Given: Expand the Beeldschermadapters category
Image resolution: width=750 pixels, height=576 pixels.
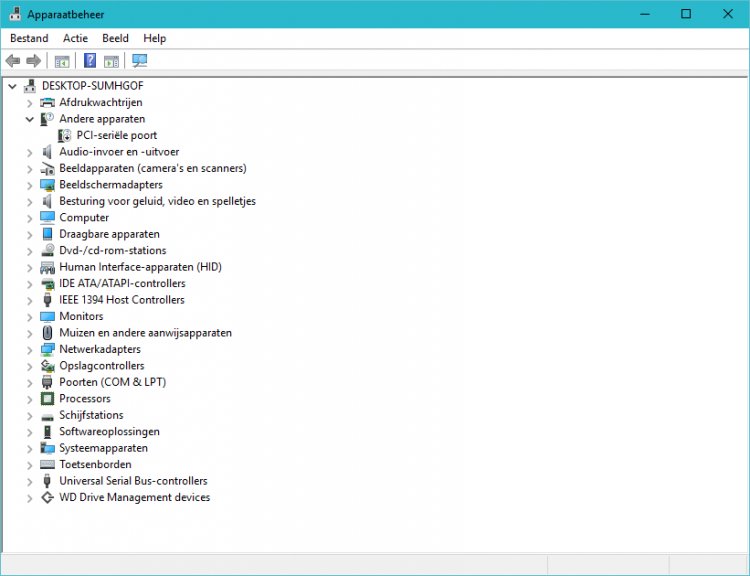Looking at the screenshot, I should coord(29,185).
